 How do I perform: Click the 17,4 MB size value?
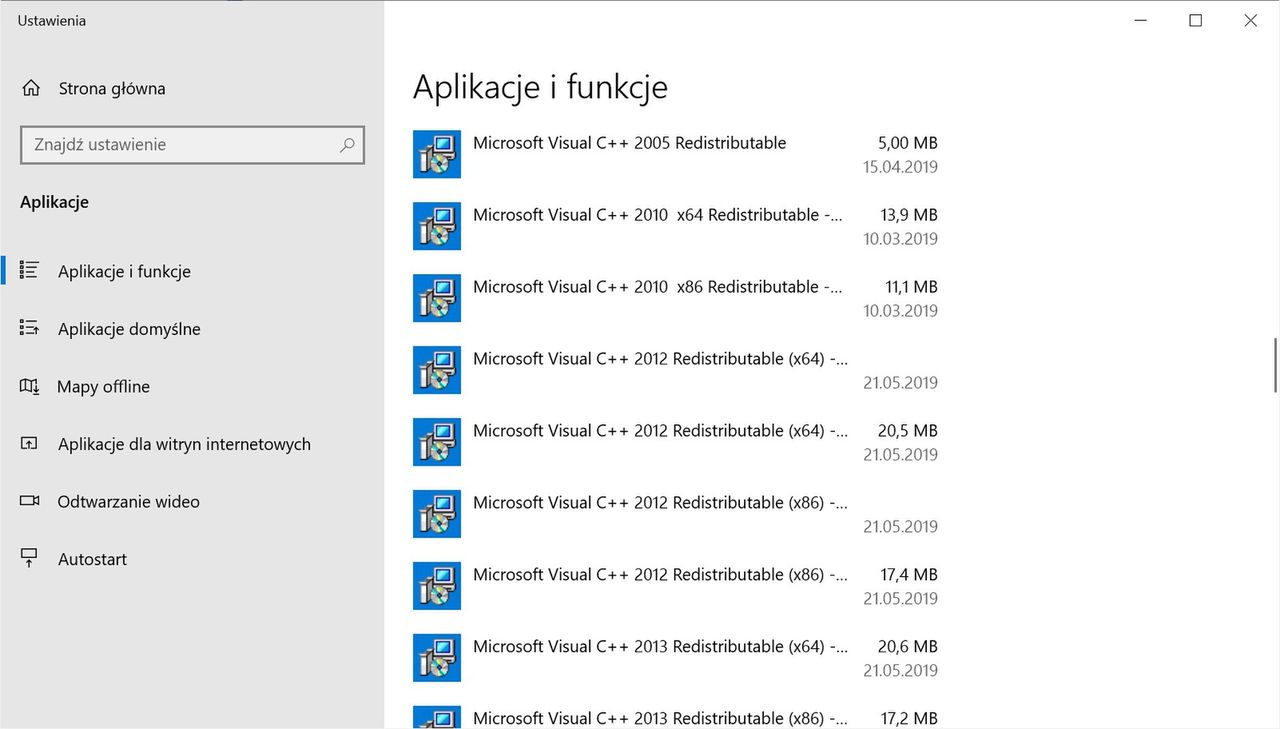coord(909,575)
